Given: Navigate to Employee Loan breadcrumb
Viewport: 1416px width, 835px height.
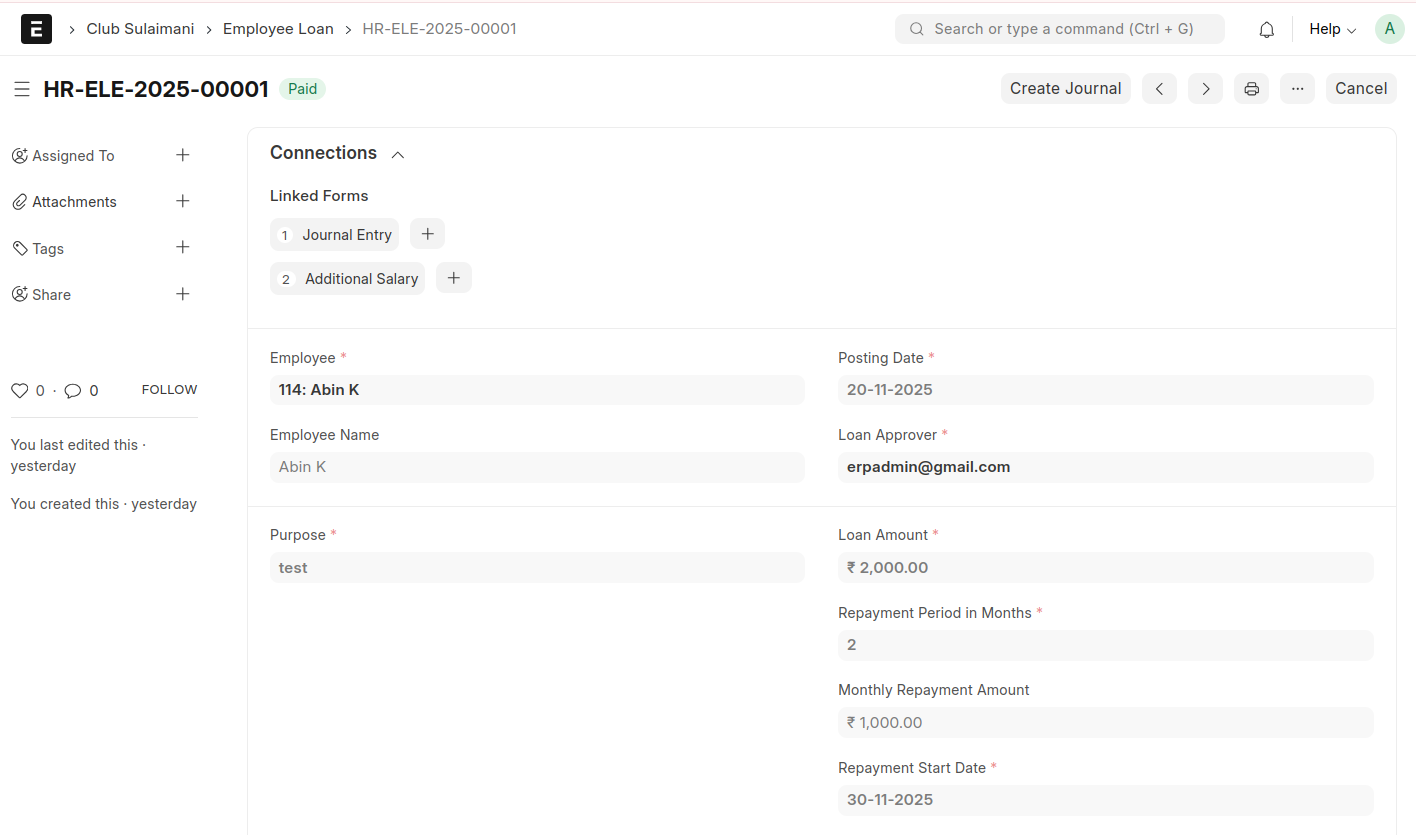Looking at the screenshot, I should pyautogui.click(x=278, y=29).
